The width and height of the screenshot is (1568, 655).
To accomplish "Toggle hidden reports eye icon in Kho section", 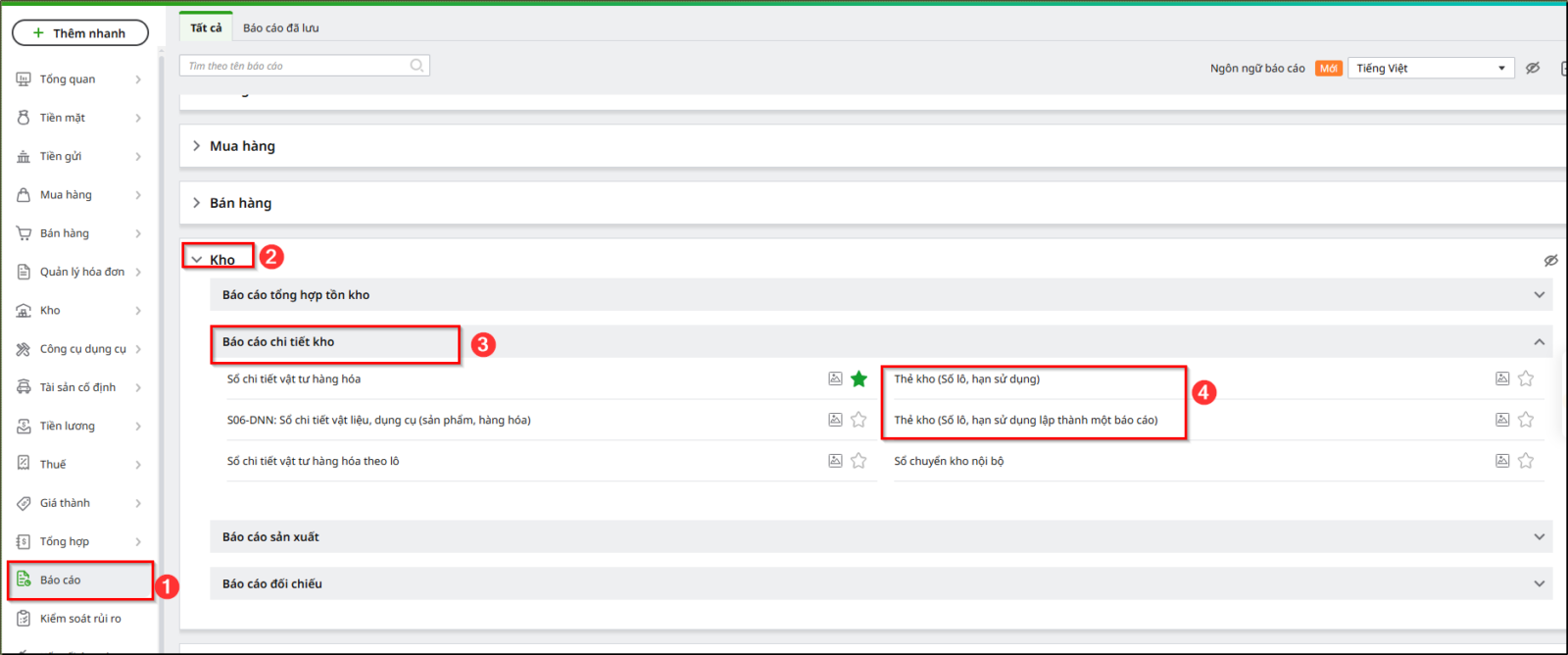I will coord(1550,261).
